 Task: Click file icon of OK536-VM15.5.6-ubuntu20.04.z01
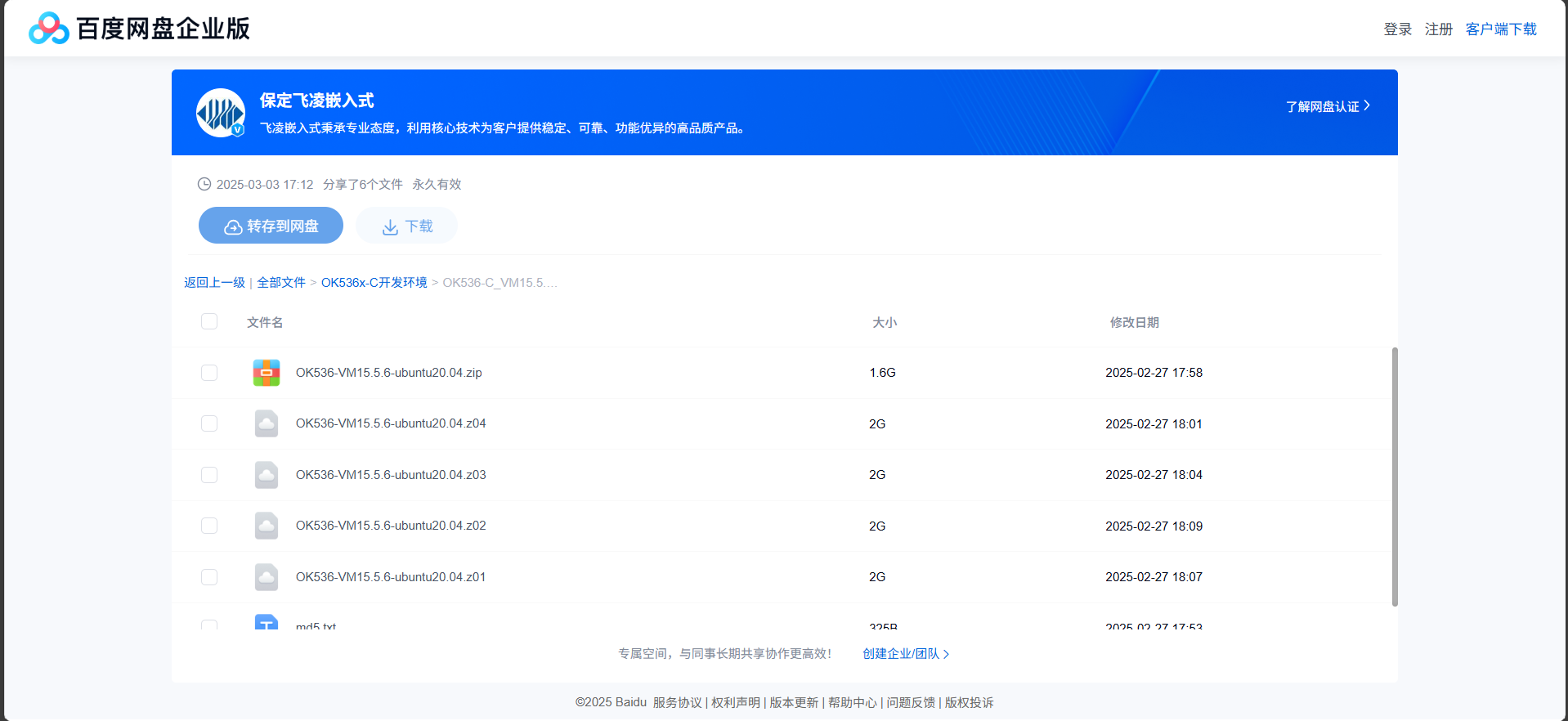pos(267,577)
